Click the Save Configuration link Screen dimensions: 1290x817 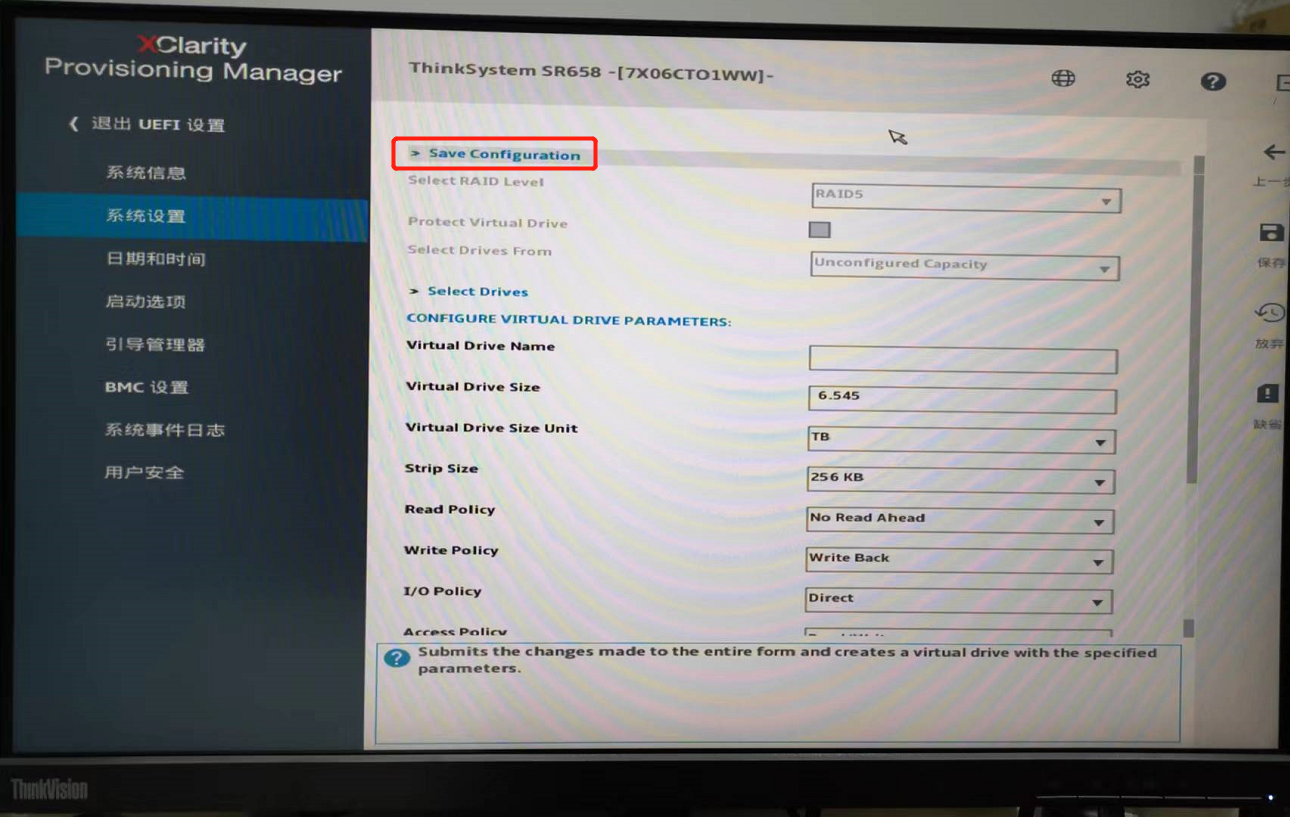tap(504, 154)
